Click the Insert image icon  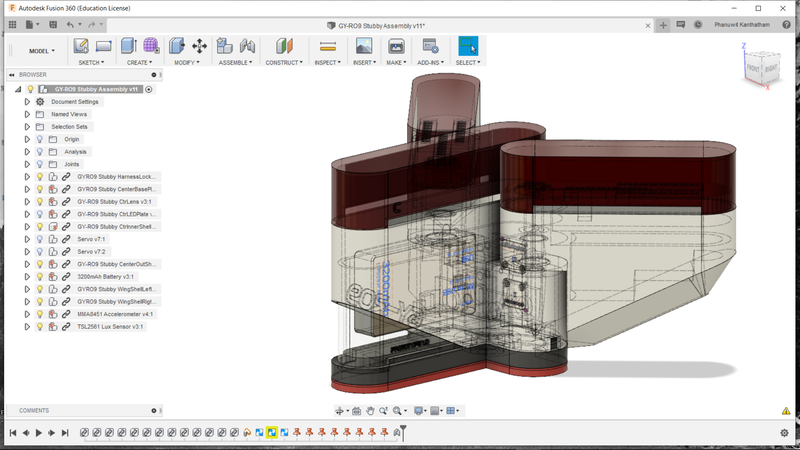point(364,46)
